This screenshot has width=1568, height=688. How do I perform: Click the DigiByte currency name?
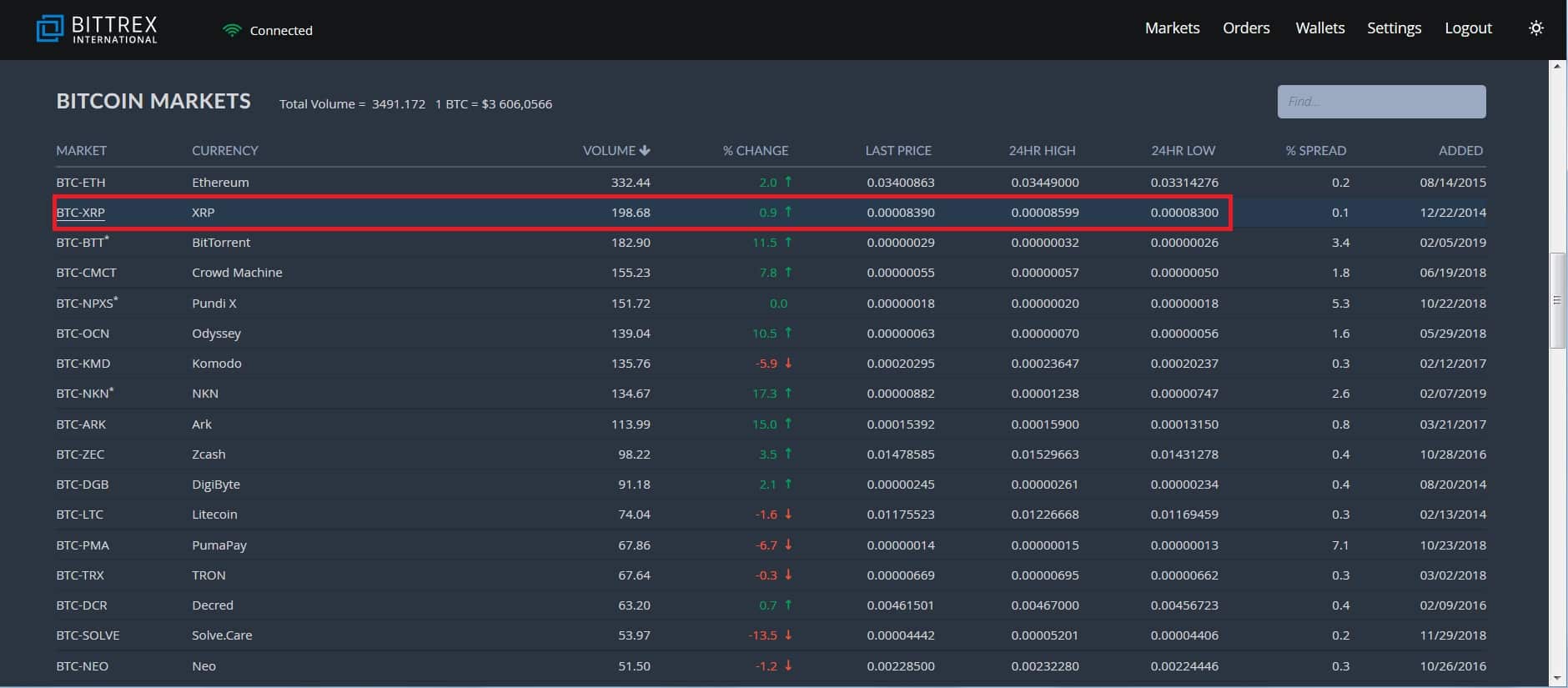point(216,485)
